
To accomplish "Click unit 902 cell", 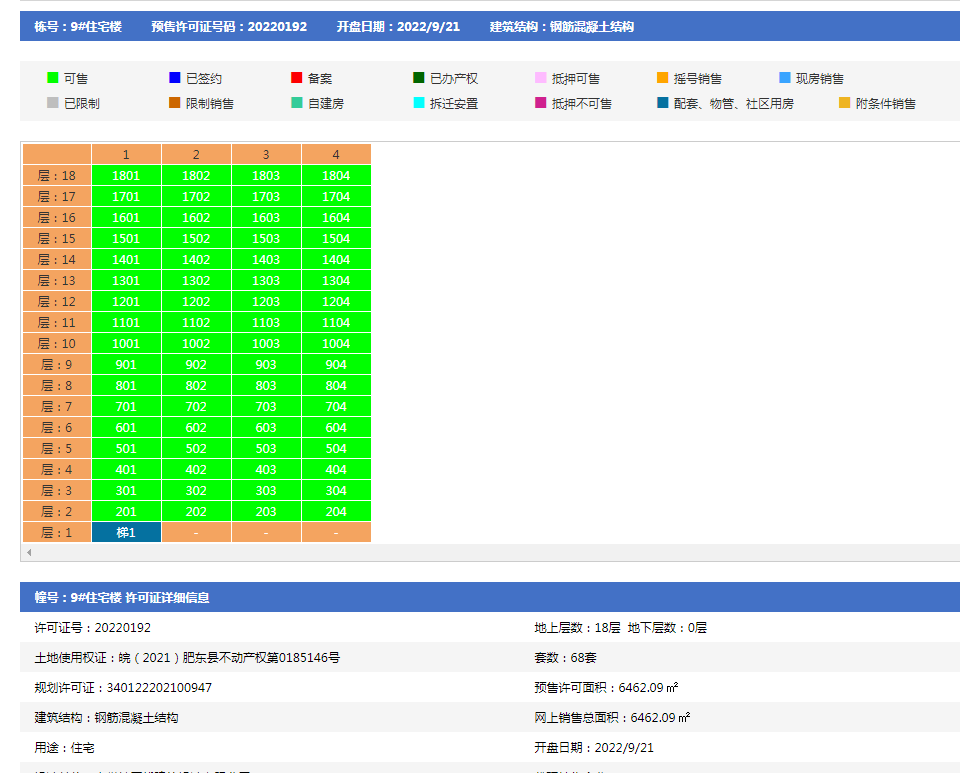I will point(196,365).
